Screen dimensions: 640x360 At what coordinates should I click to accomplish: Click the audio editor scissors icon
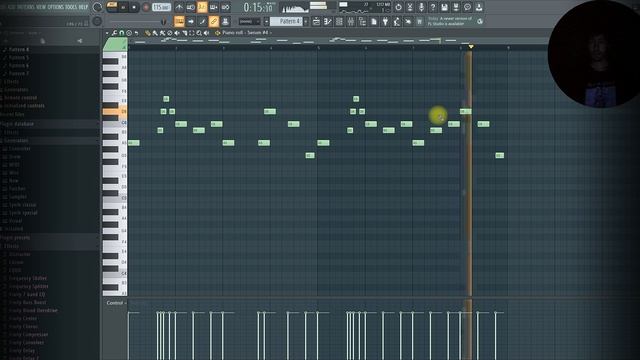point(410,7)
